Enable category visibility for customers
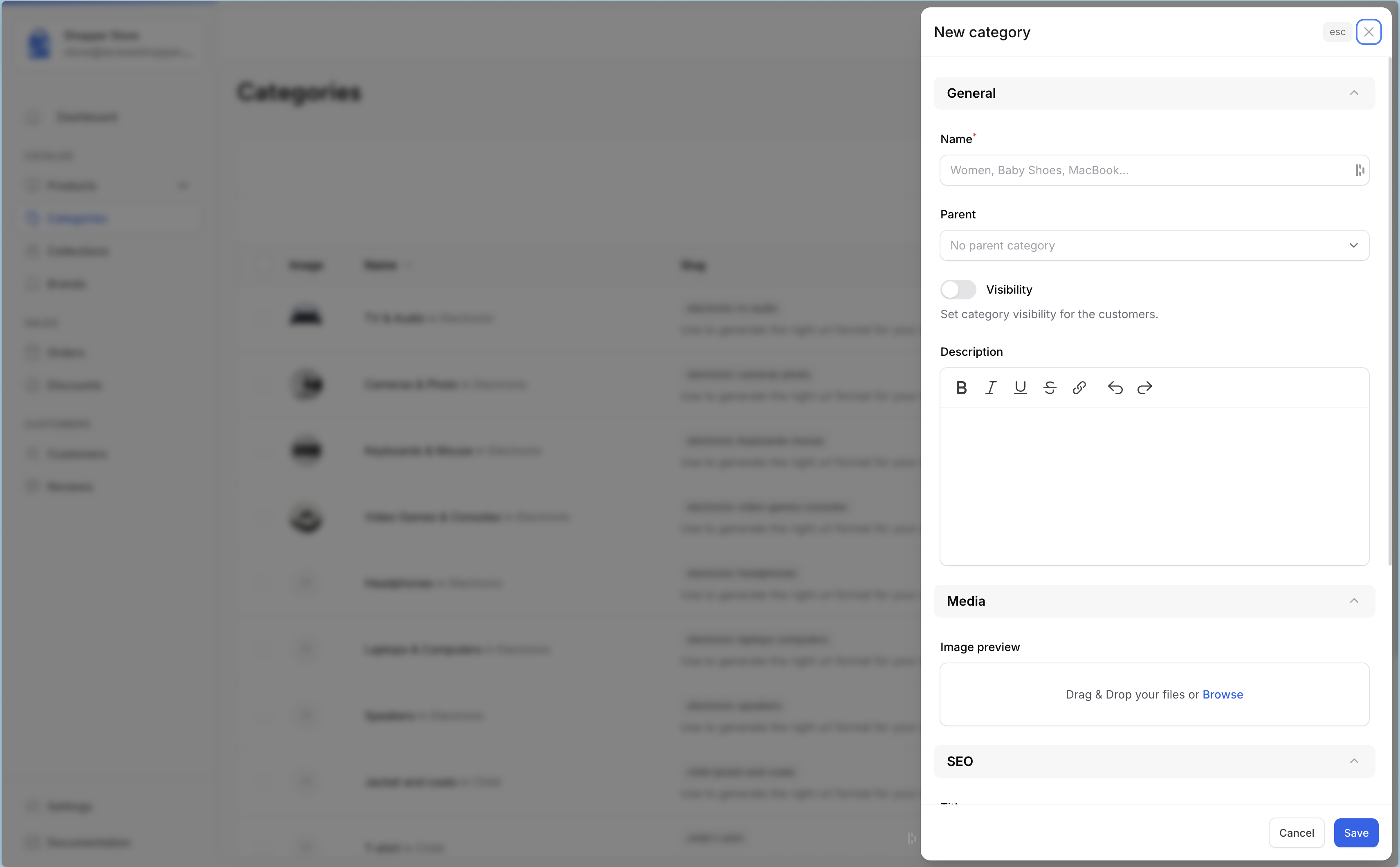This screenshot has width=1400, height=867. tap(958, 289)
